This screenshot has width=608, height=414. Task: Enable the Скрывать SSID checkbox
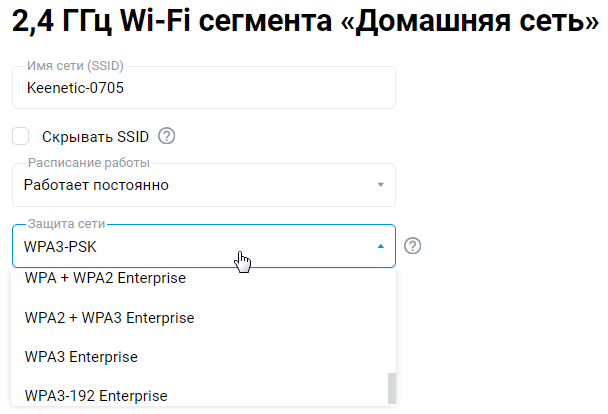pos(21,136)
